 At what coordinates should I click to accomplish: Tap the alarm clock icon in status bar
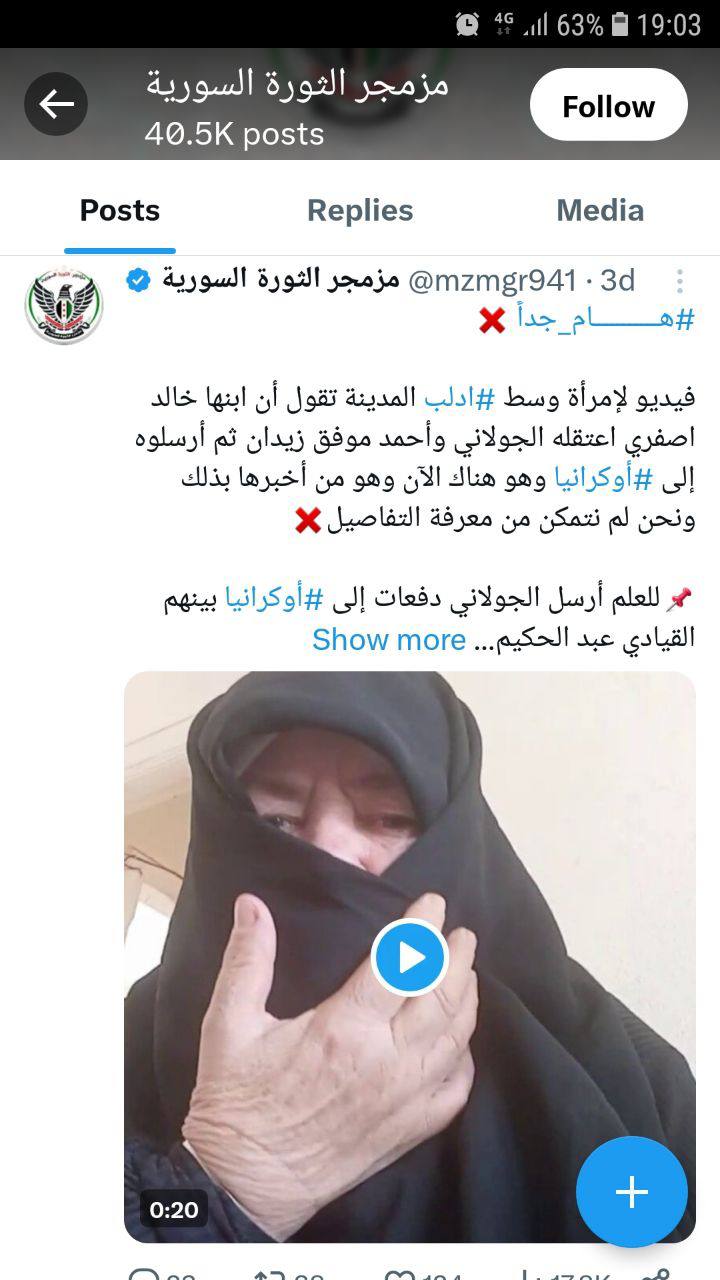point(467,24)
